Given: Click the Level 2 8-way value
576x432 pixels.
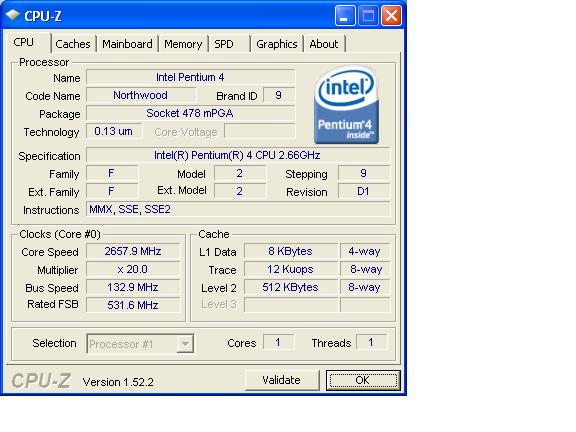Looking at the screenshot, I should pos(365,287).
